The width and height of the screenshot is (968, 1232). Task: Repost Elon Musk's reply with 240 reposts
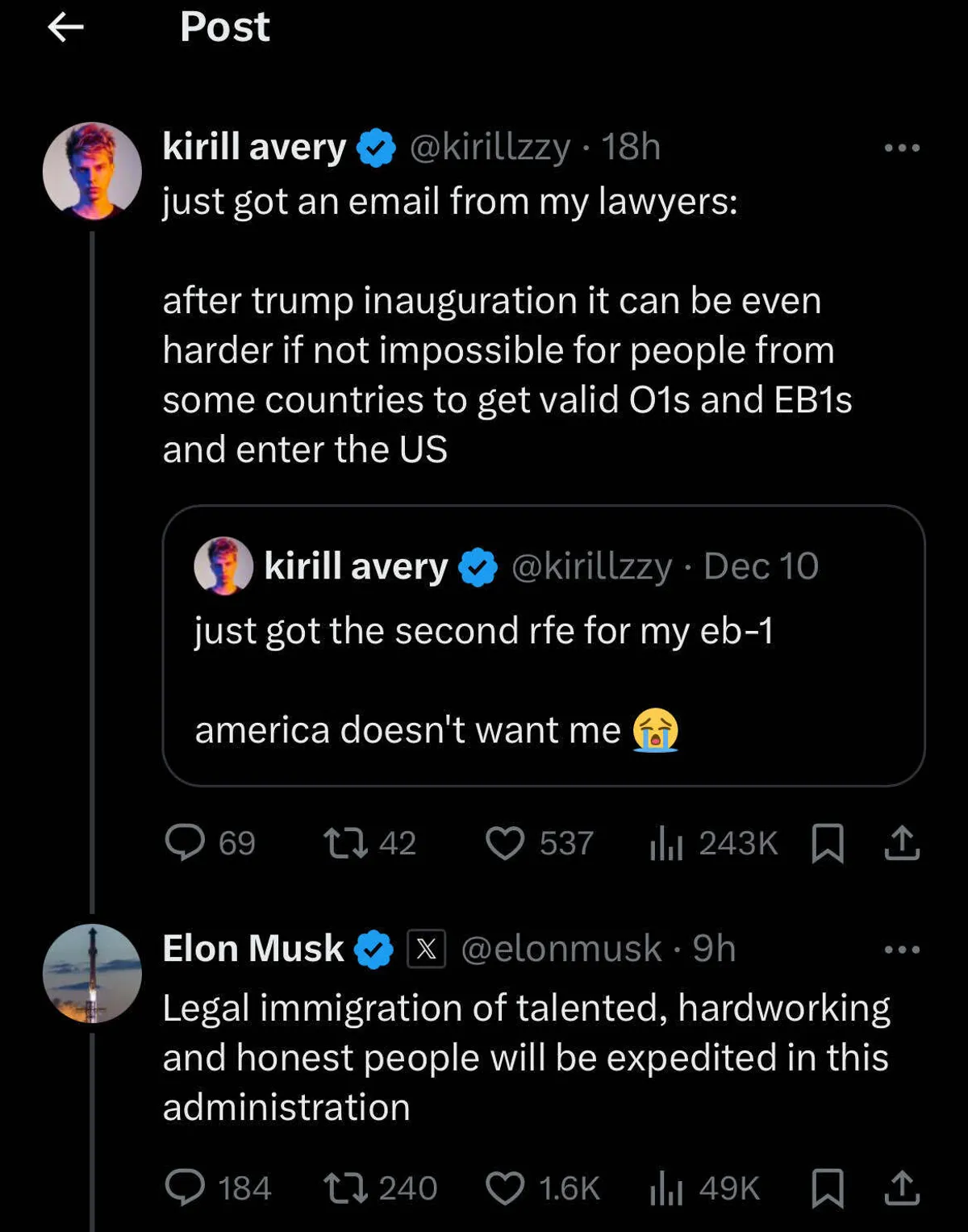(x=345, y=1188)
